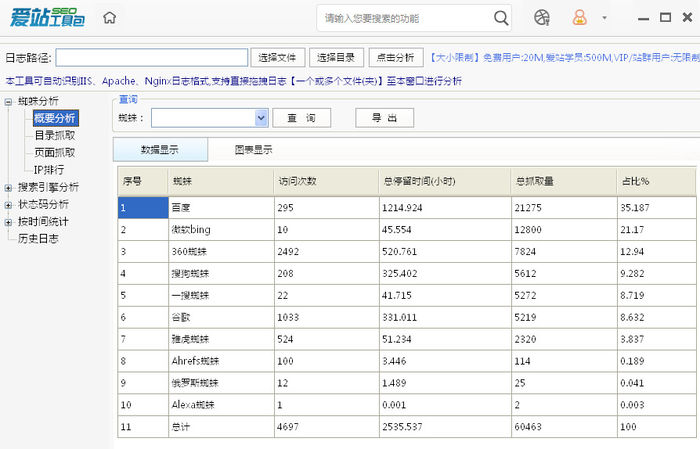Click the orange user account icon

click(x=579, y=18)
